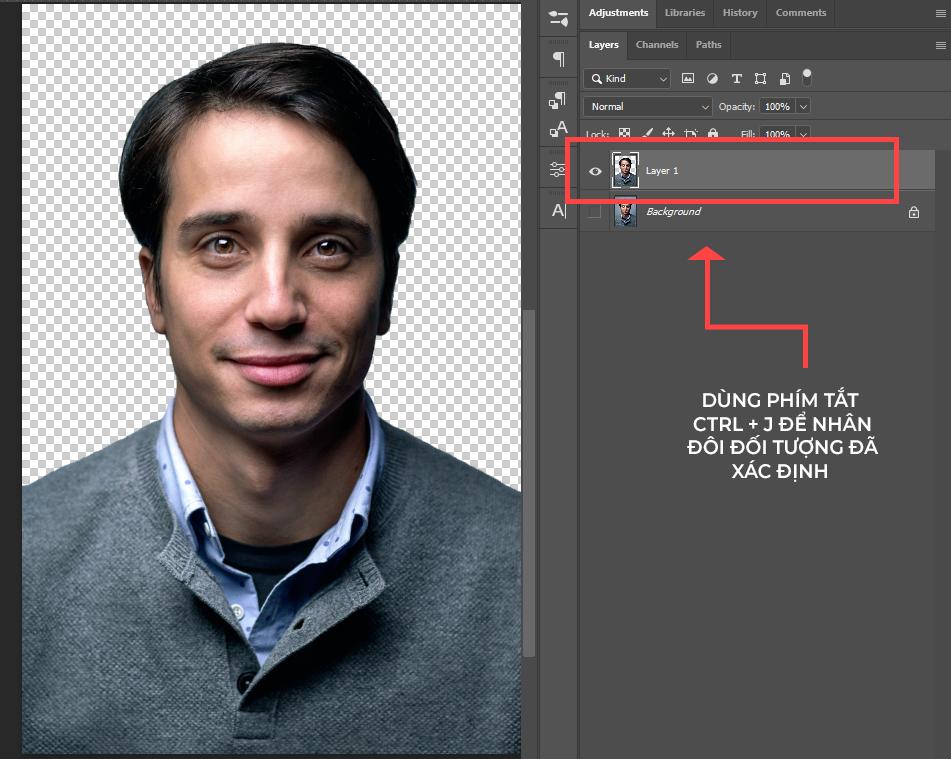Filter for adjustment layers in Layers panel

[712, 77]
